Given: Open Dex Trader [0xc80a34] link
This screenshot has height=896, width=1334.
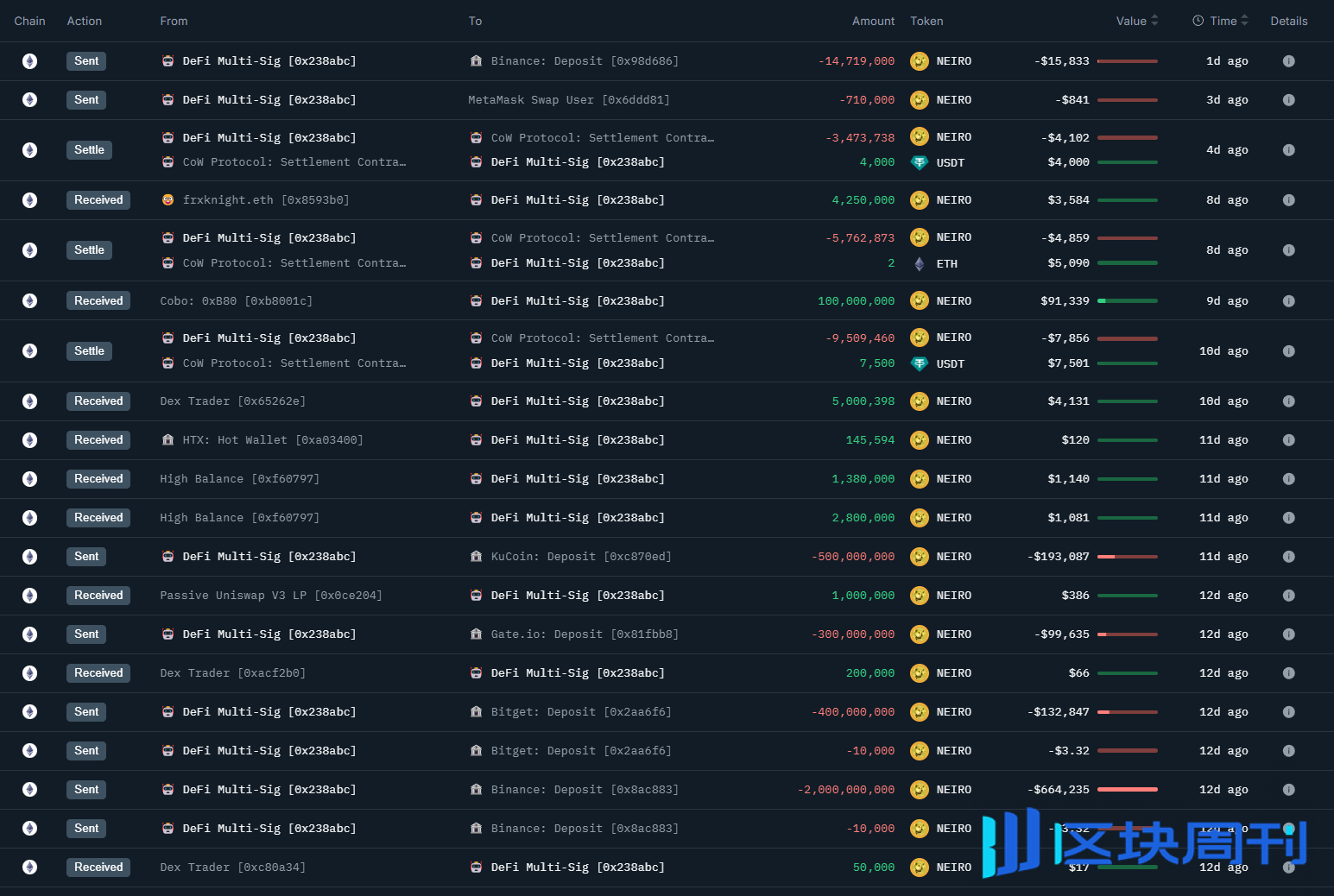Looking at the screenshot, I should (233, 868).
